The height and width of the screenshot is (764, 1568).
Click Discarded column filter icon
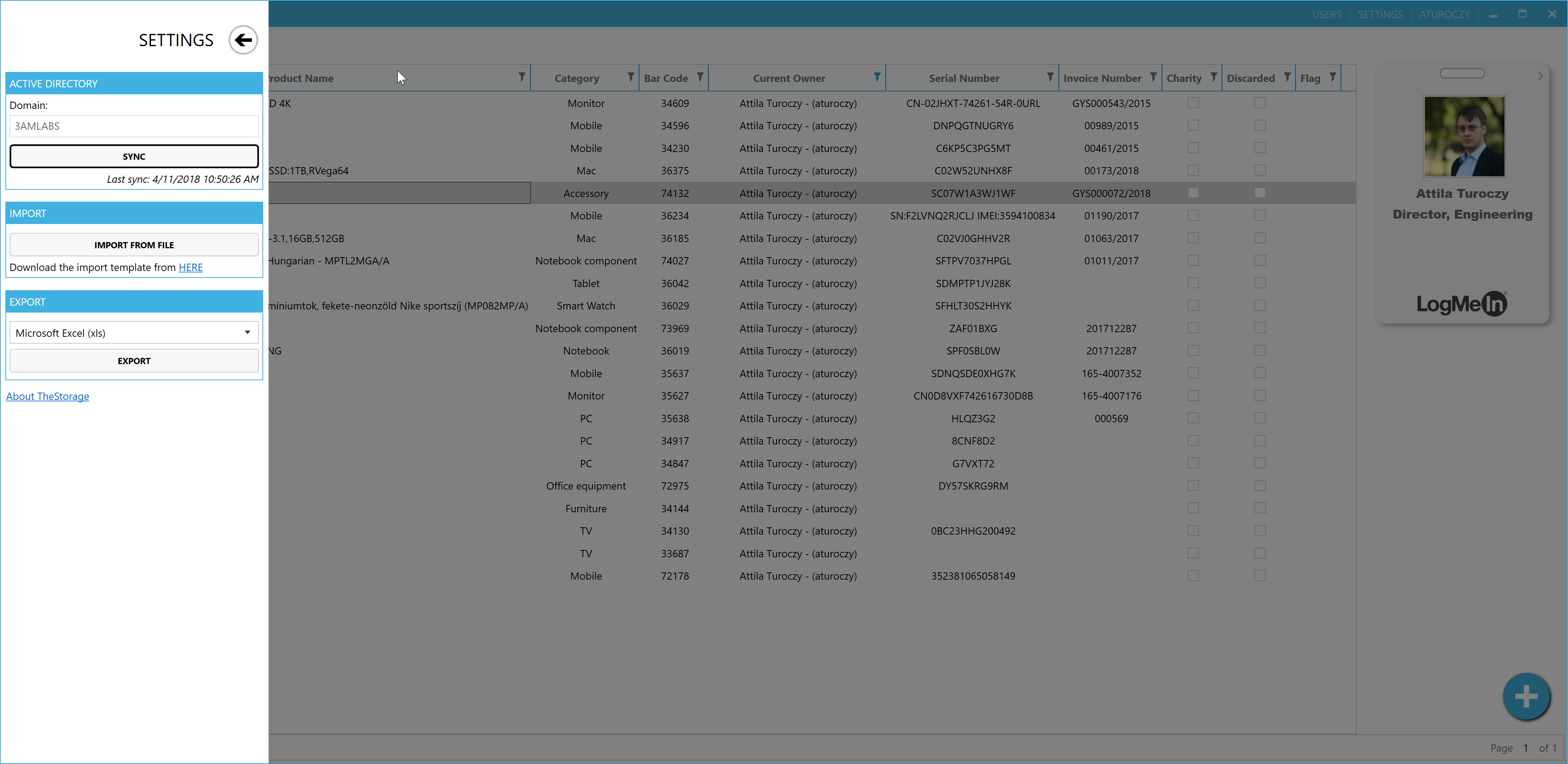(1287, 77)
